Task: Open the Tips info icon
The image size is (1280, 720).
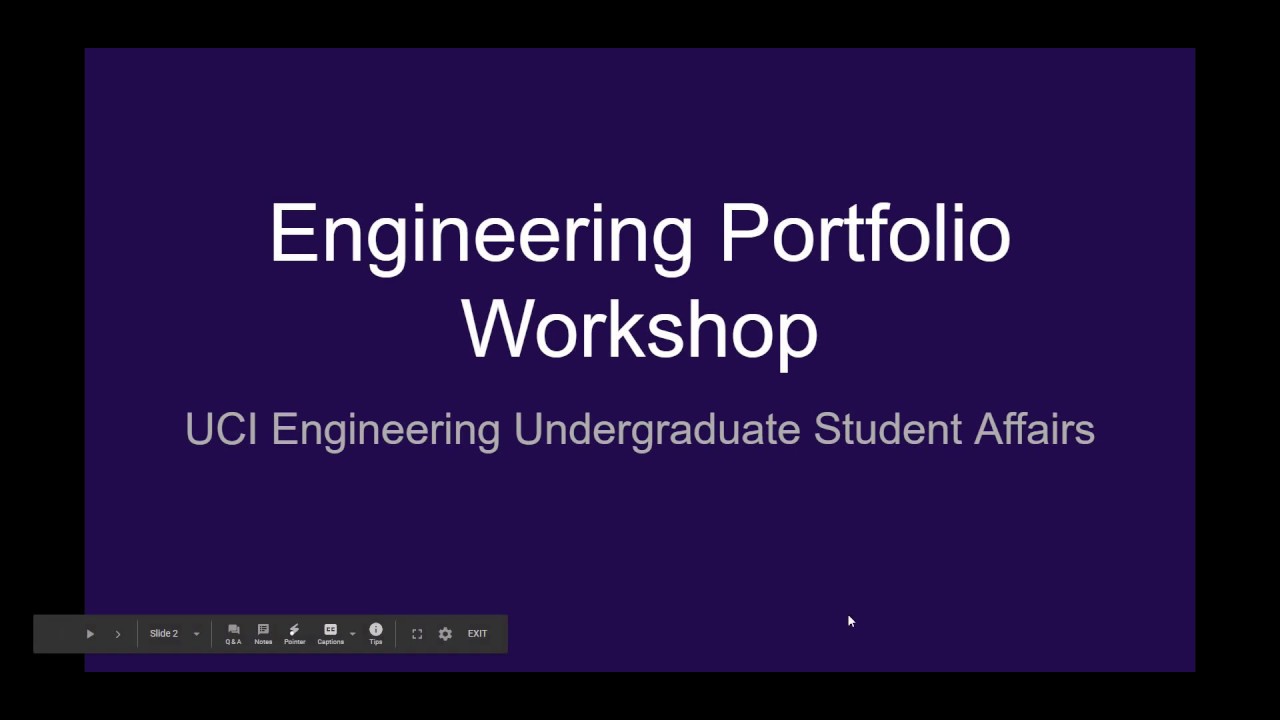Action: click(376, 634)
